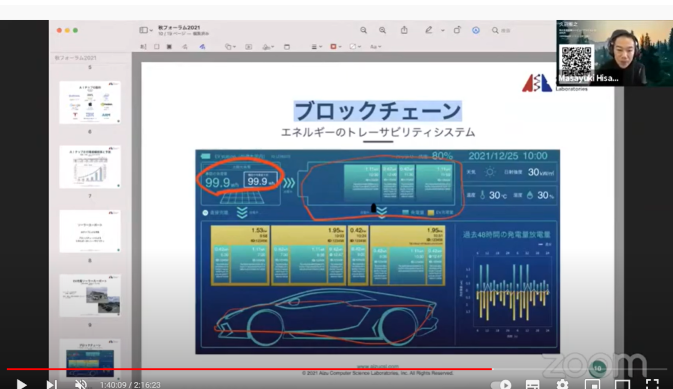Unmute the video with the speaker icon

click(81, 384)
